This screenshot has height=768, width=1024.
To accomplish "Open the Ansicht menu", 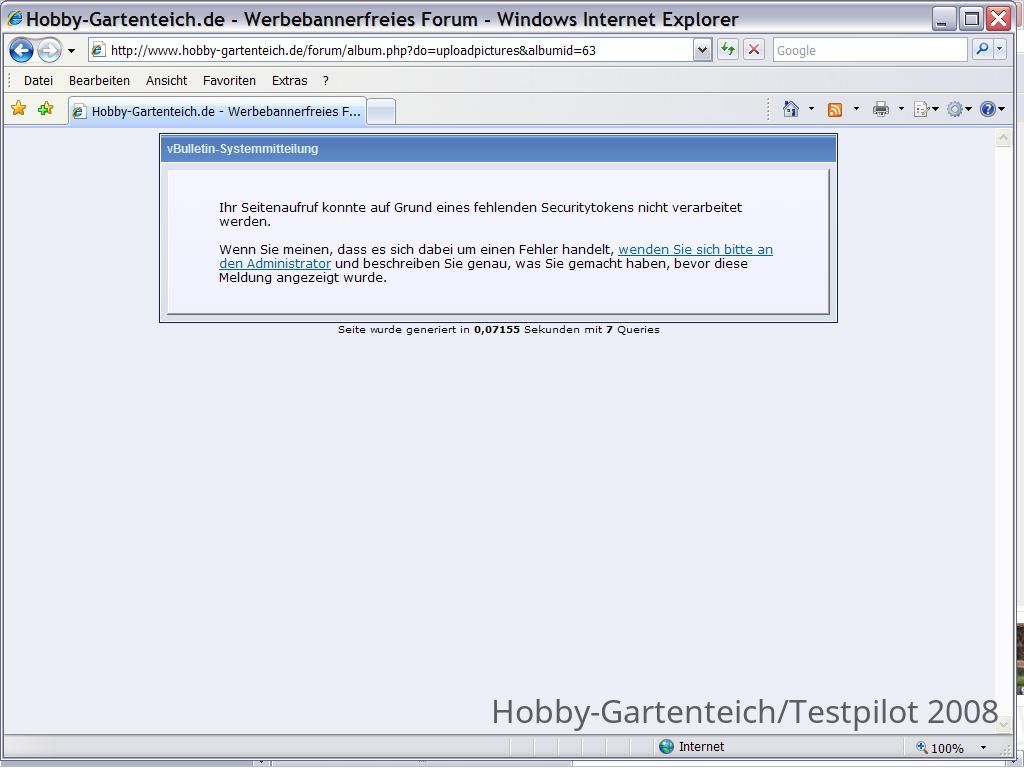I will (167, 80).
